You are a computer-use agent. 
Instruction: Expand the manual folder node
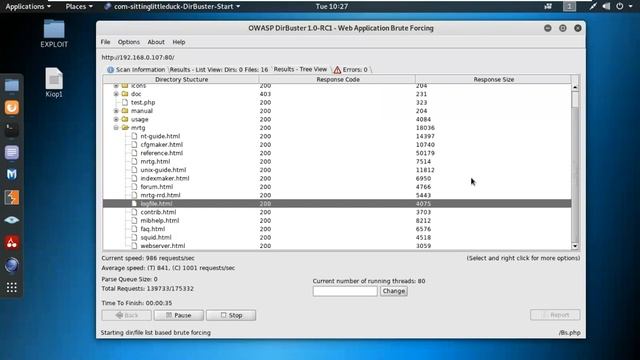(x=116, y=111)
